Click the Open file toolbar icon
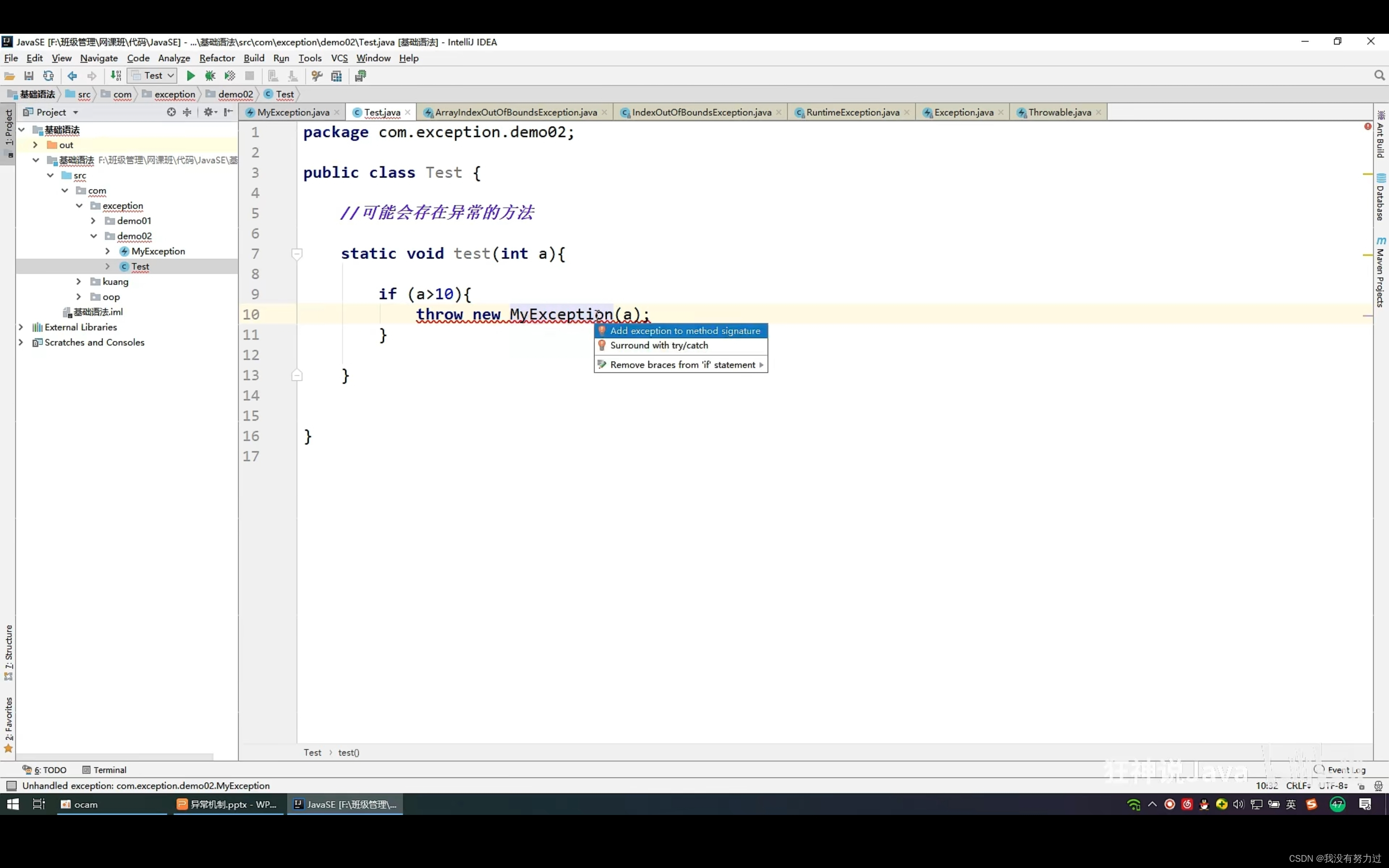 pos(10,76)
